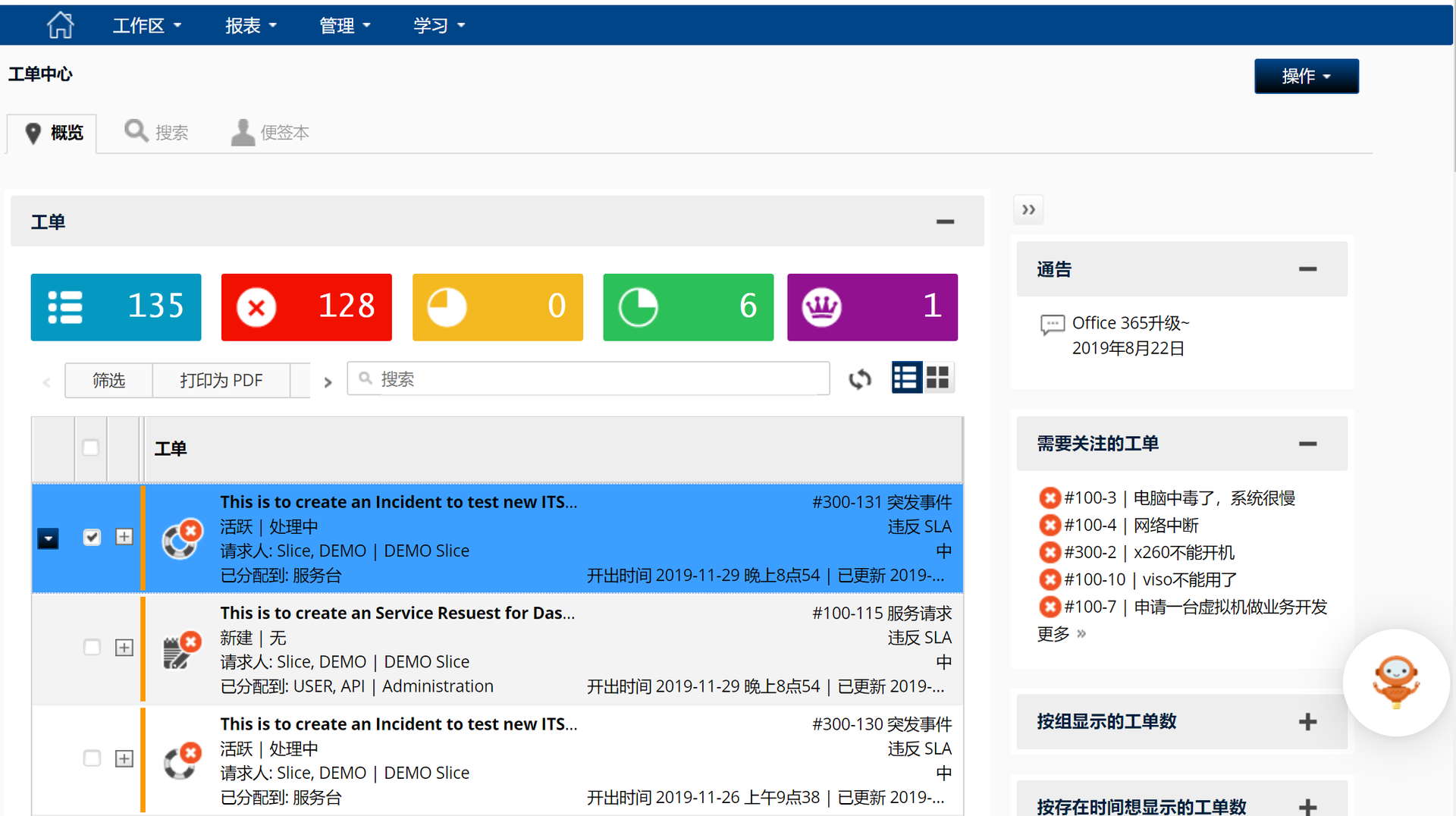This screenshot has height=816, width=1456.
Task: Expand details of ticket #300-130 row
Action: [124, 759]
